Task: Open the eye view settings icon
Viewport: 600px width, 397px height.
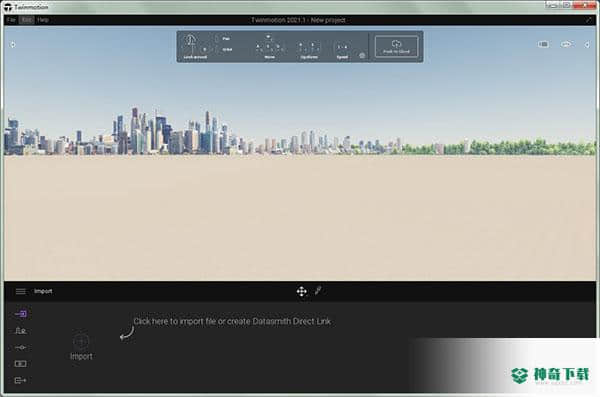Action: [x=566, y=44]
